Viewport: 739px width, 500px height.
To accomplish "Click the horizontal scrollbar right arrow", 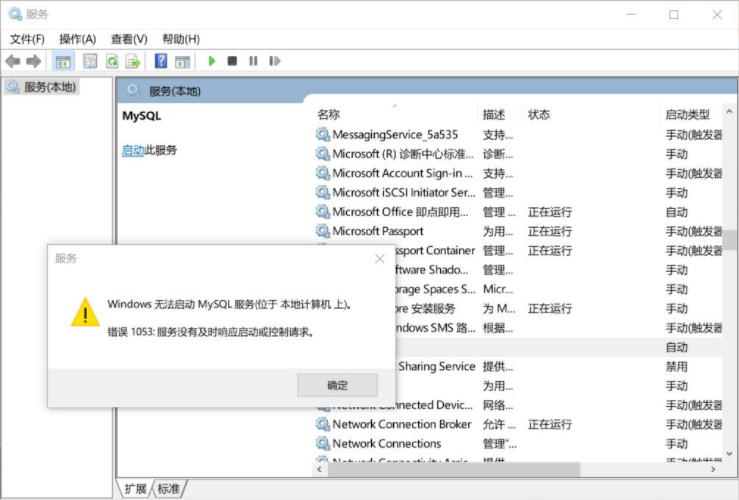I will [713, 469].
